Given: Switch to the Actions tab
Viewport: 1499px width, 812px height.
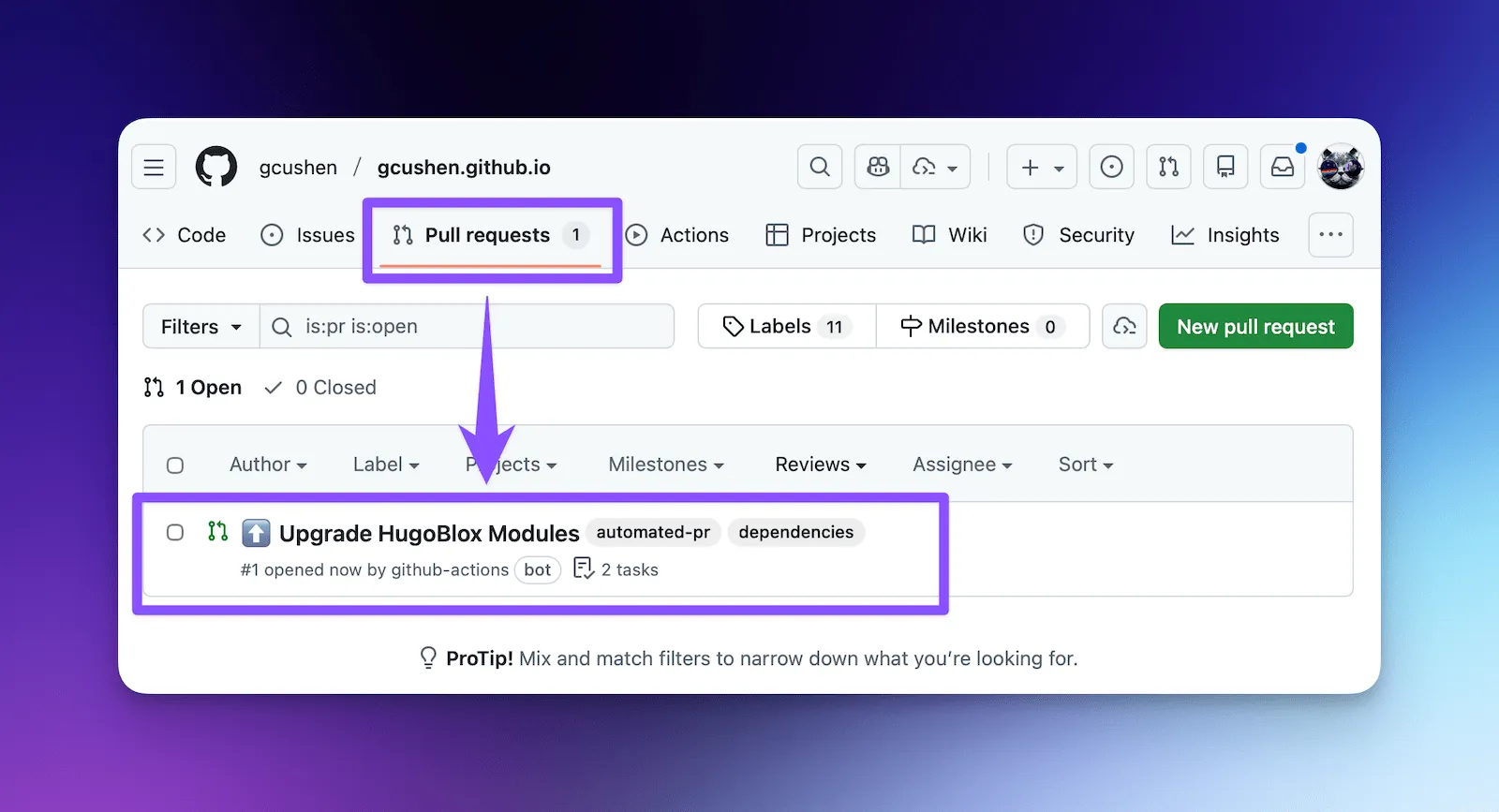Looking at the screenshot, I should 677,235.
